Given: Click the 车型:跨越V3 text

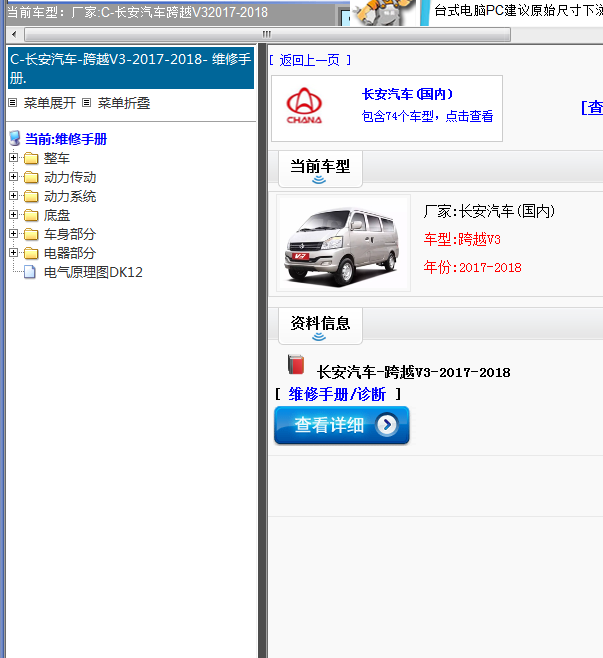Looking at the screenshot, I should (x=462, y=239).
